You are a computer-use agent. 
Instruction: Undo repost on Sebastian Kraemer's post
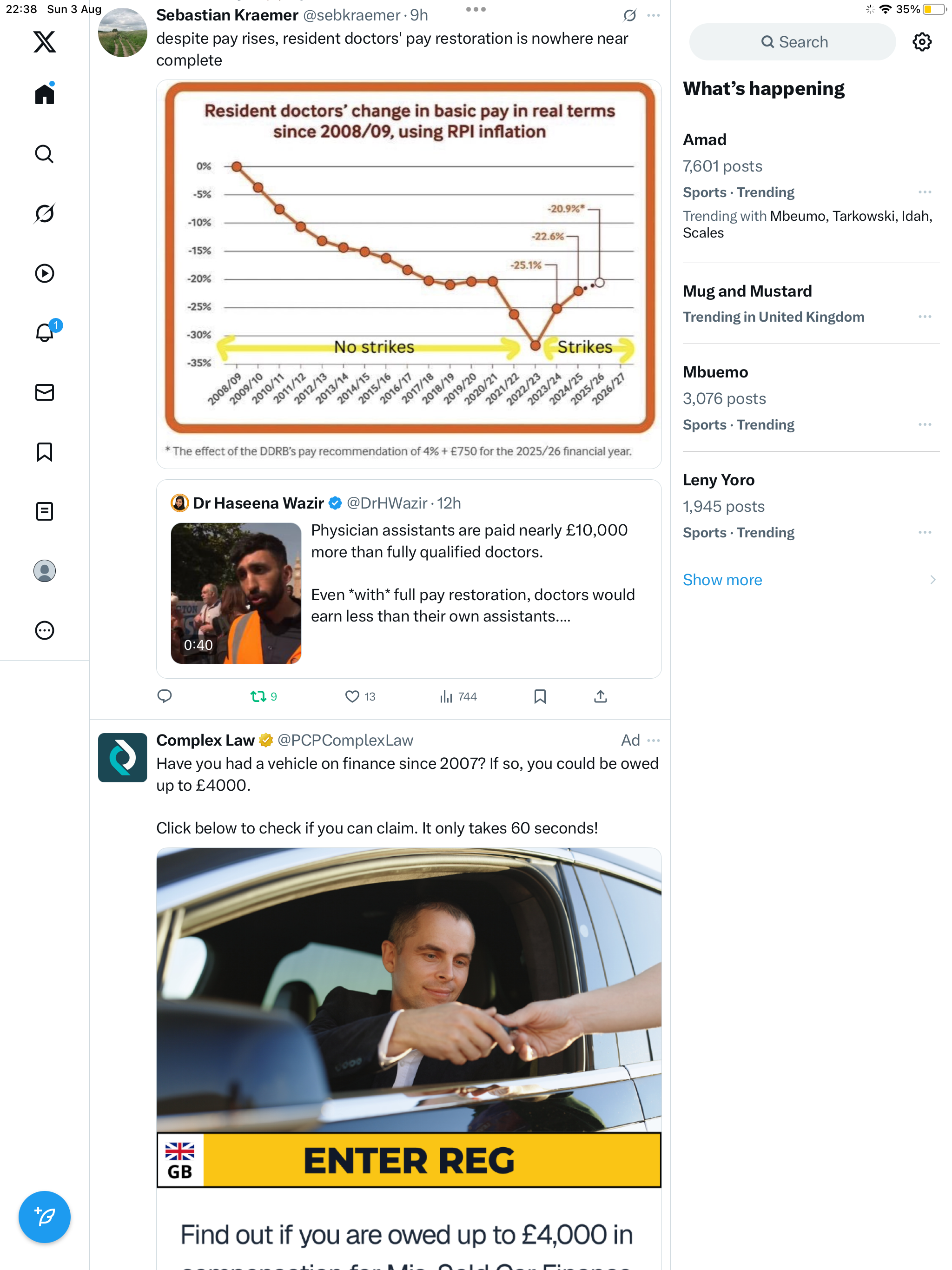[258, 696]
